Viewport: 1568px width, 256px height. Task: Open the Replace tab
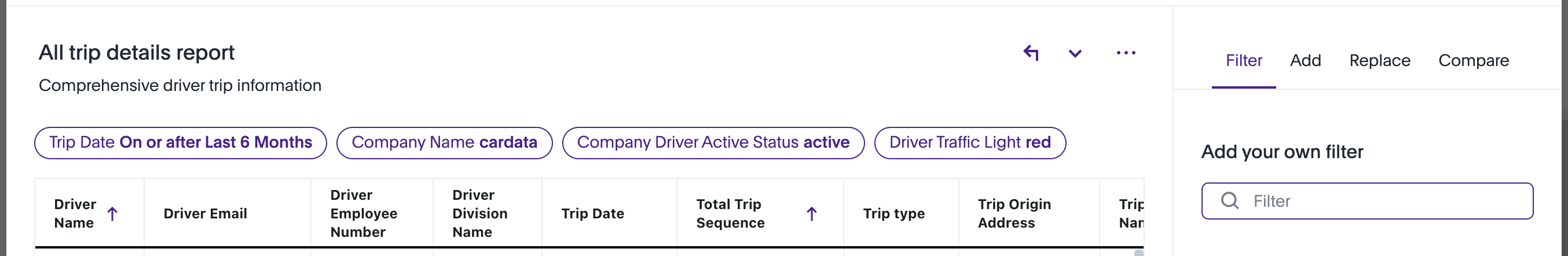pos(1379,60)
